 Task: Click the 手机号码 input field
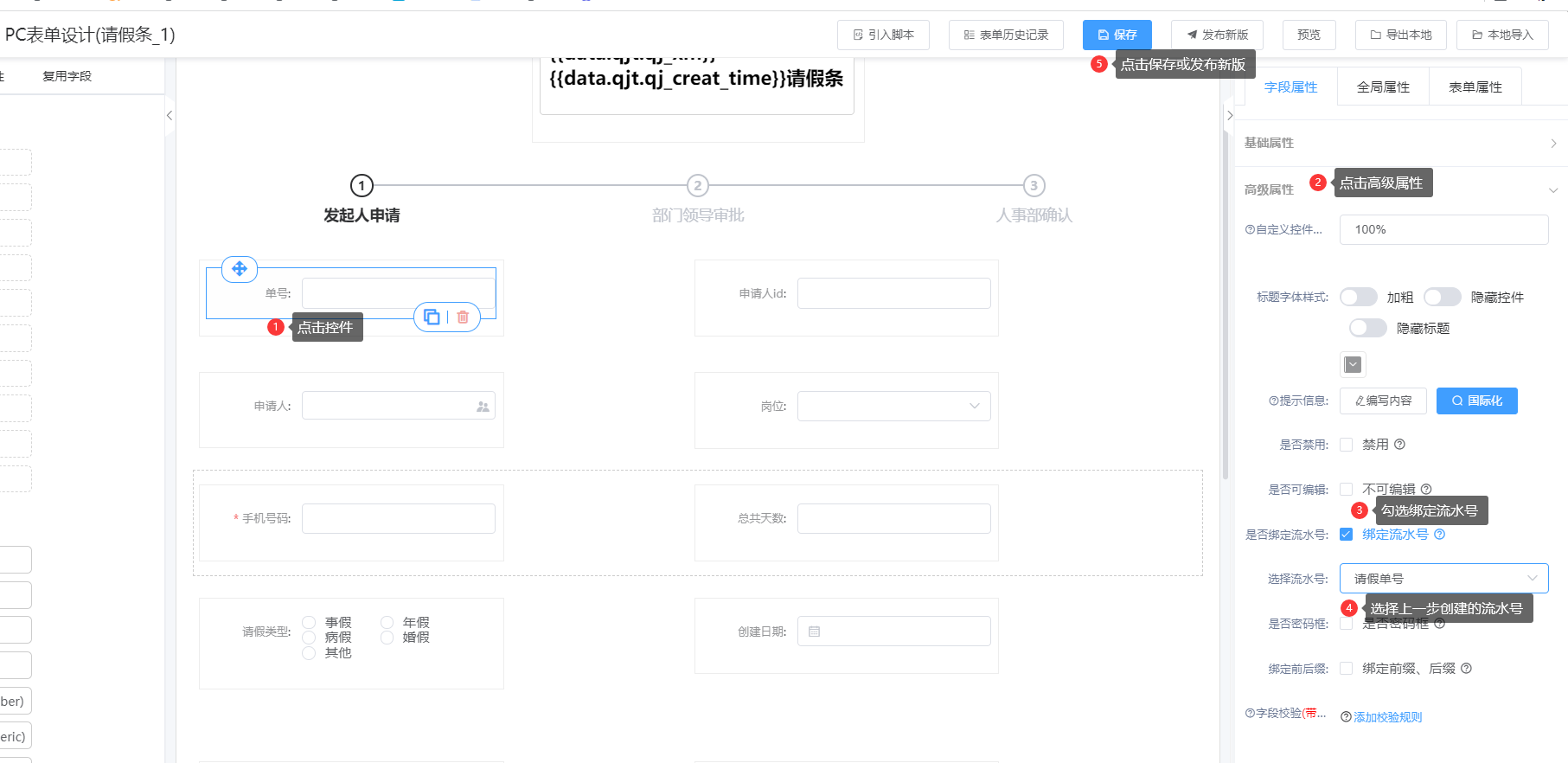pyautogui.click(x=398, y=518)
